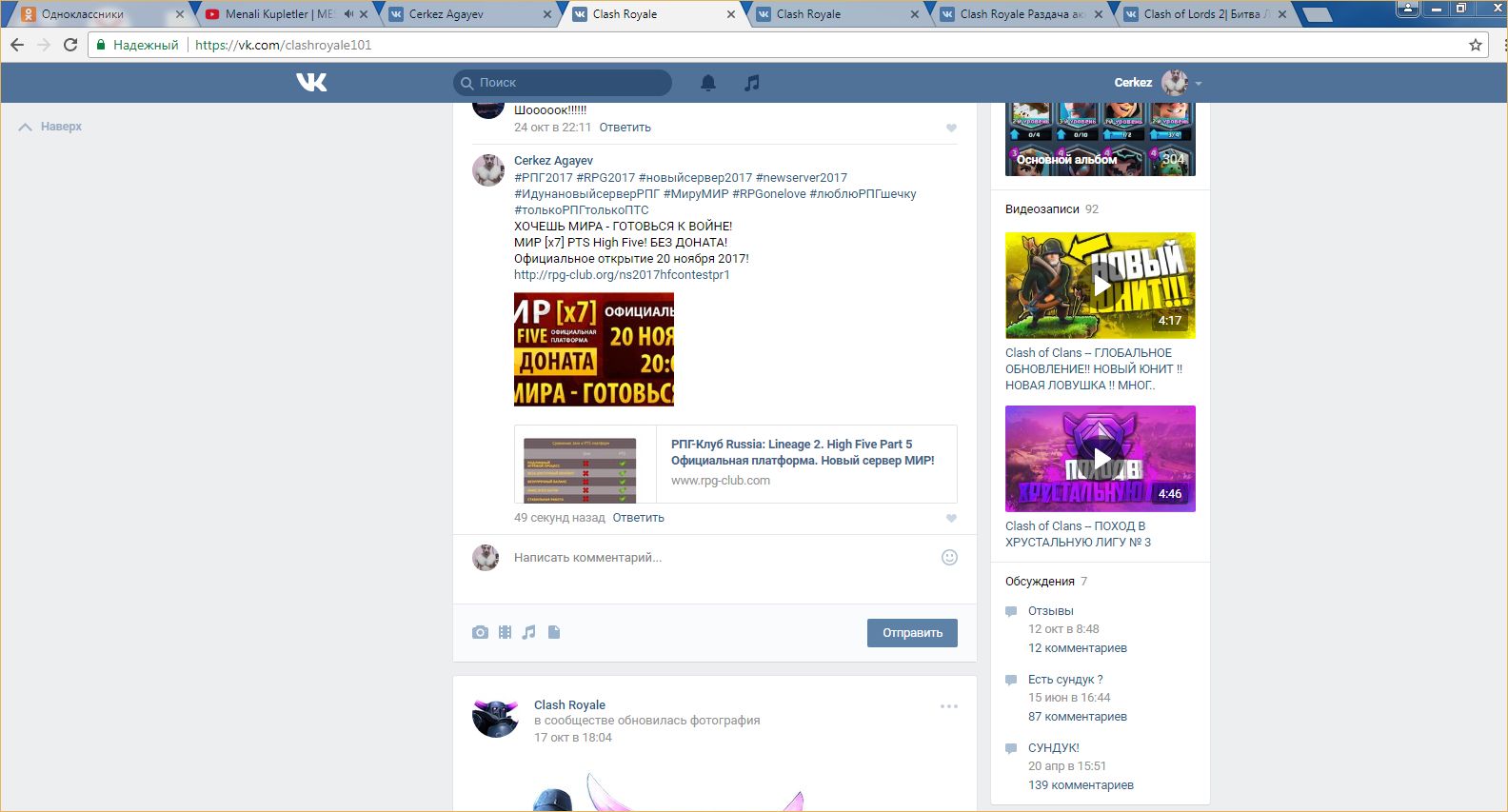Attach a video with the film icon
Screen dimensions: 1508x812
[505, 632]
